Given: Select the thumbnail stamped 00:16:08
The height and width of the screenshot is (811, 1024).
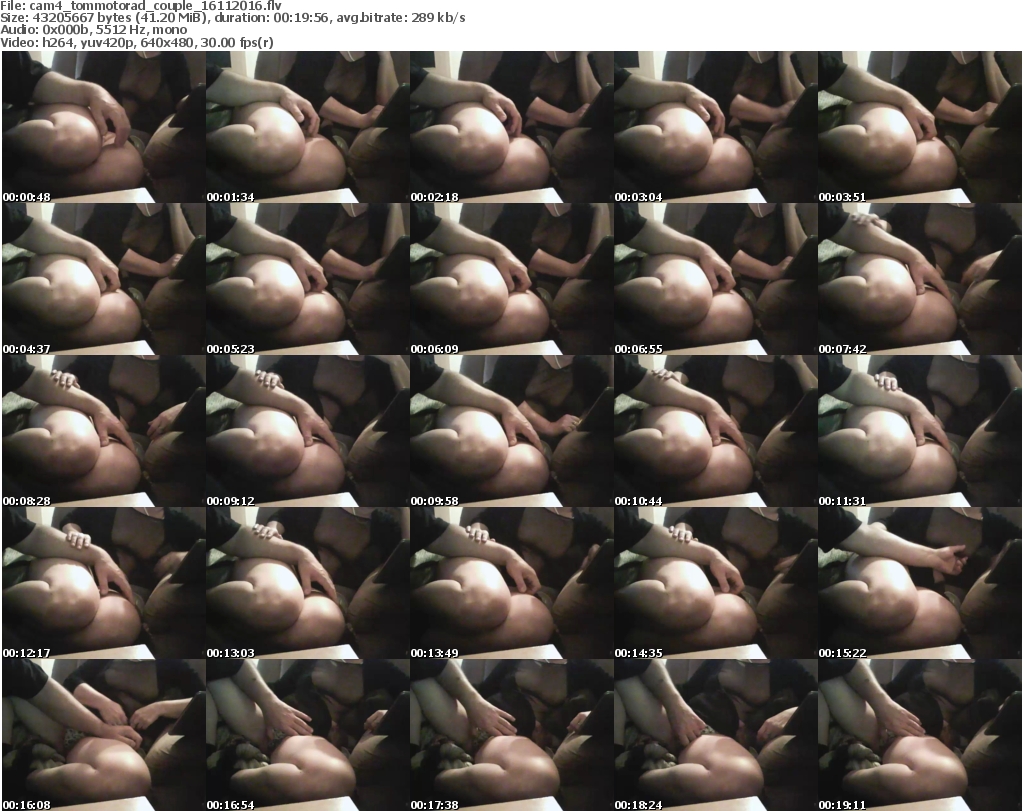Looking at the screenshot, I should (104, 735).
